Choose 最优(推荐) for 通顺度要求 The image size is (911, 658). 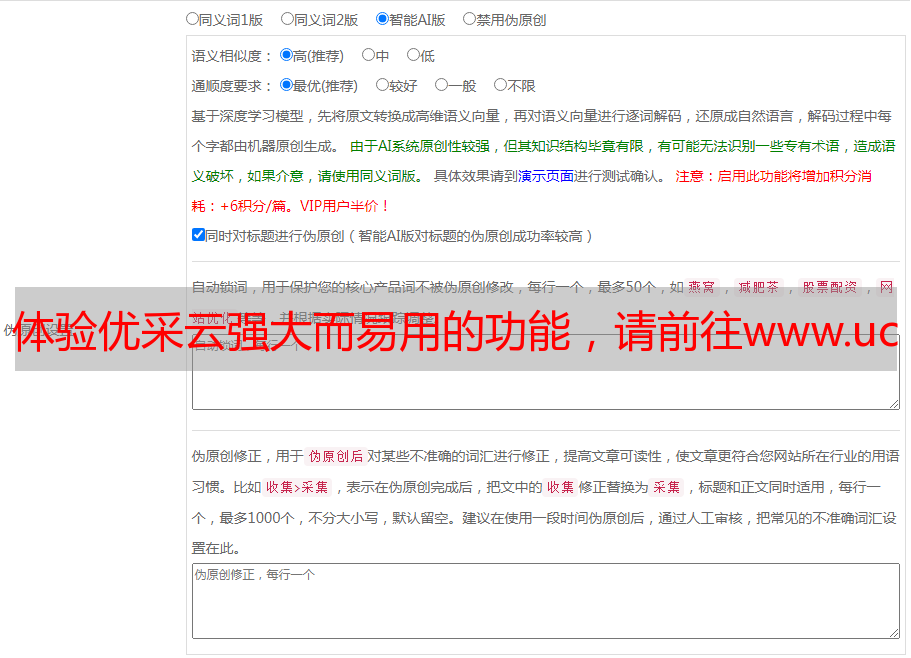[286, 86]
